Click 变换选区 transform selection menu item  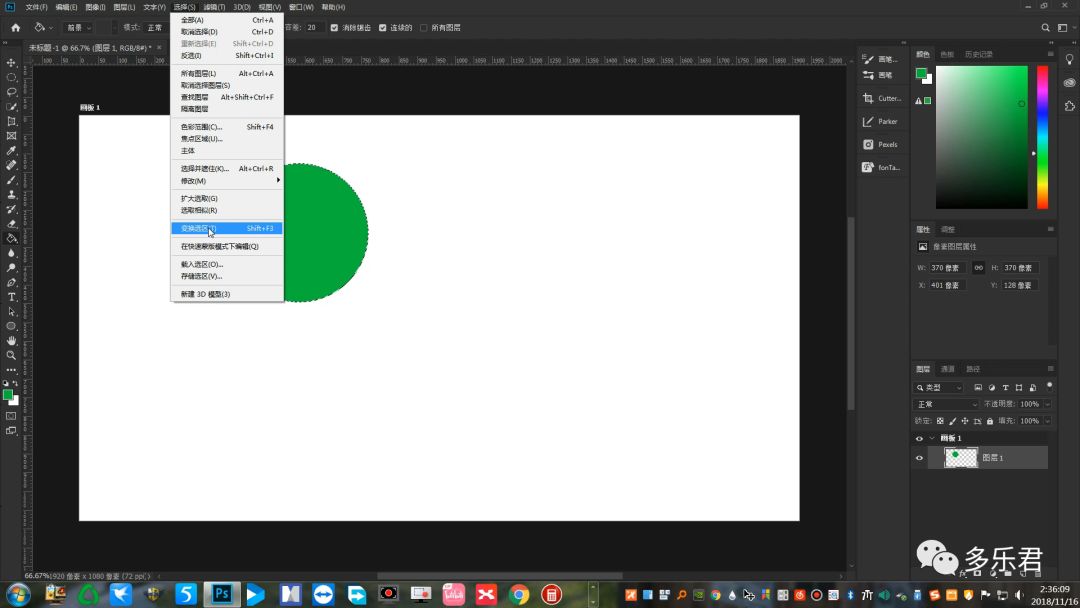(227, 228)
